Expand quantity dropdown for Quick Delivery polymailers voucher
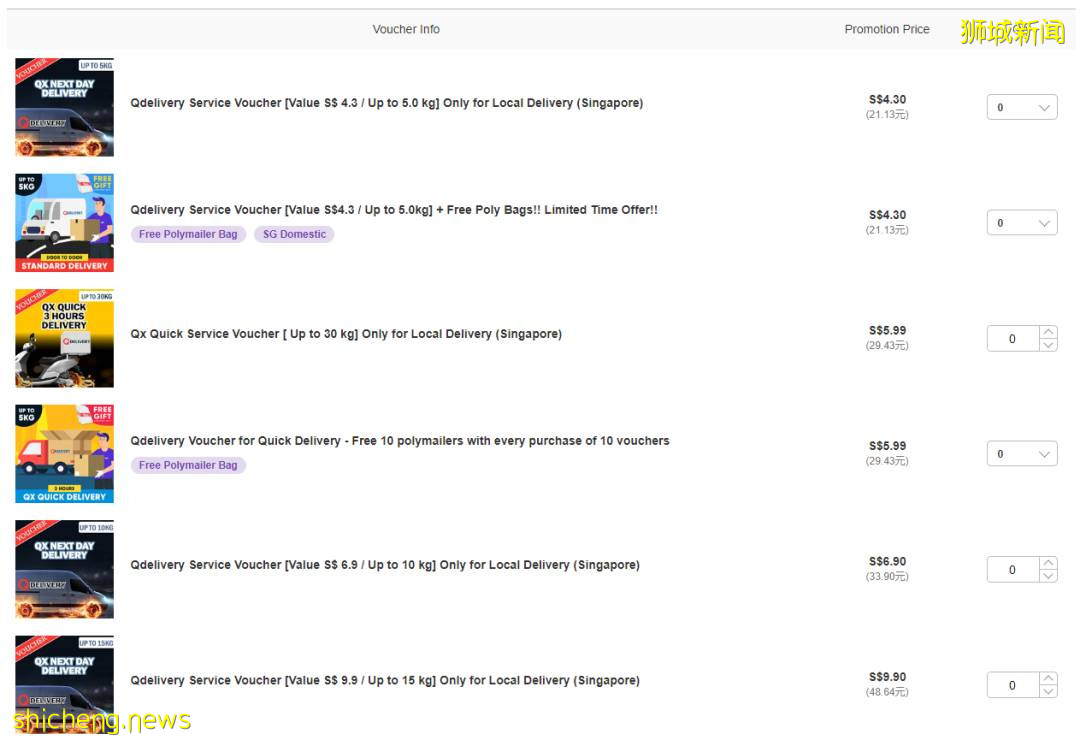 (1021, 454)
